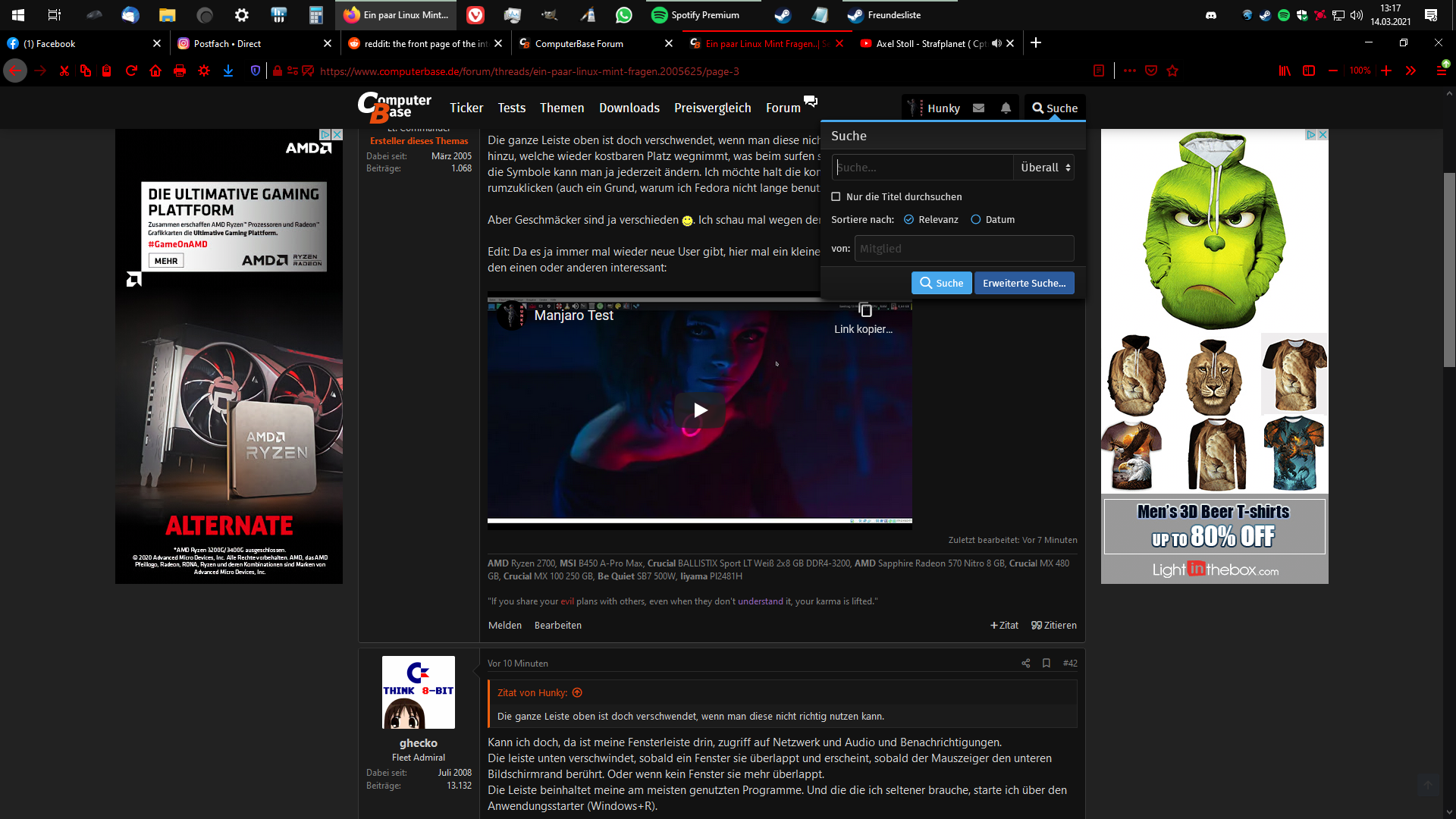Save page to Pocket

click(1151, 71)
